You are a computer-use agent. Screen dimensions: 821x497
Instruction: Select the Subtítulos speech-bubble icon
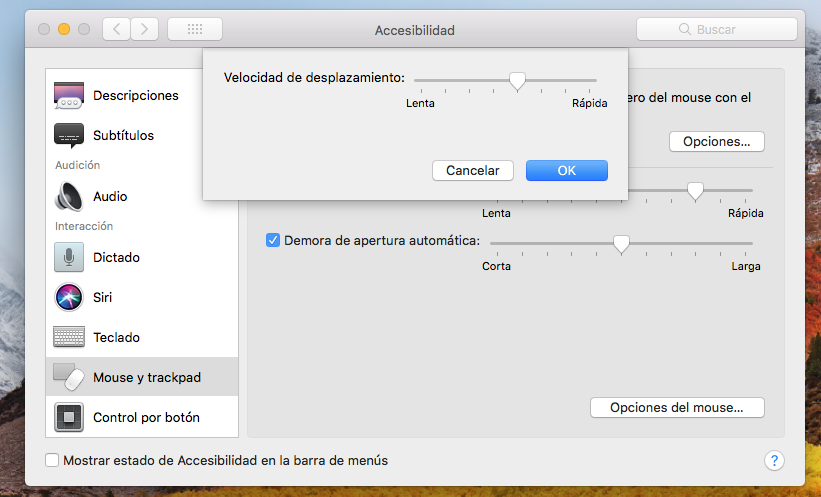click(69, 136)
